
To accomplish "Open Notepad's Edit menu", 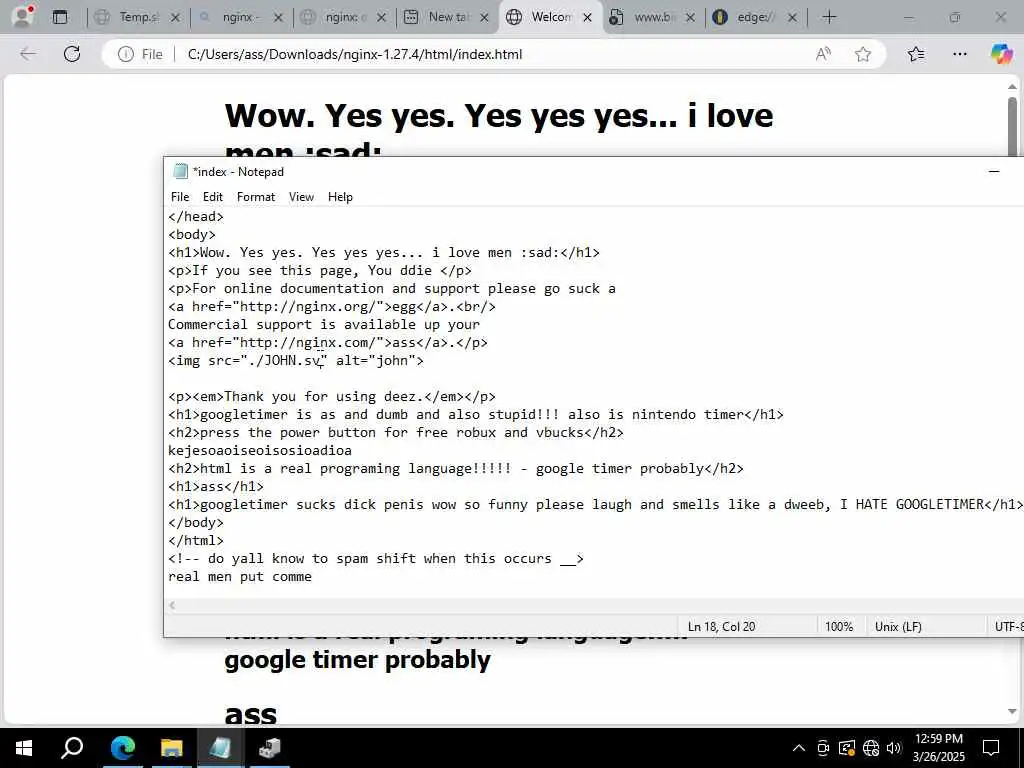I will tap(212, 197).
